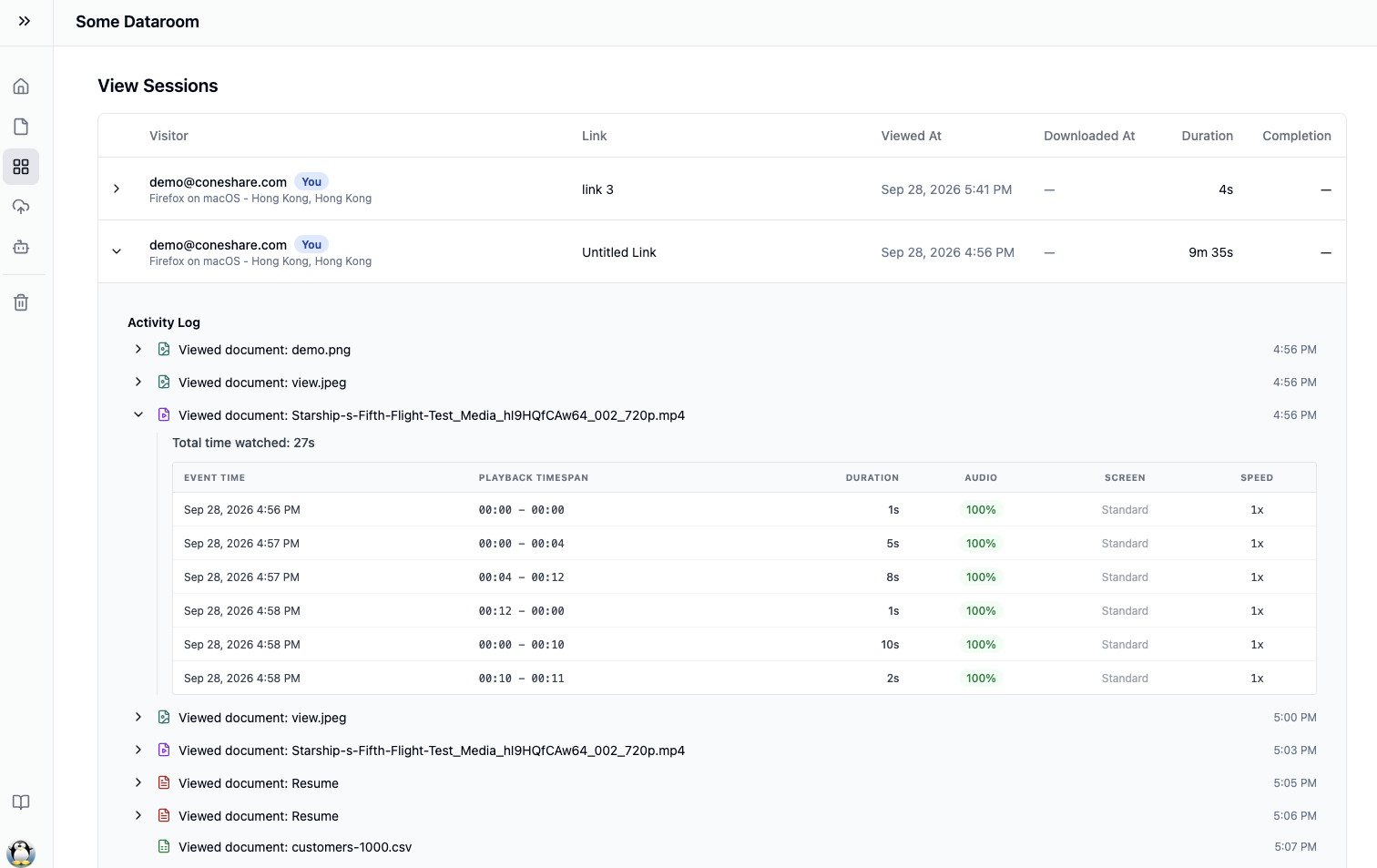
Task: Select the datarooms grid icon in the sidebar
Action: pos(21,167)
